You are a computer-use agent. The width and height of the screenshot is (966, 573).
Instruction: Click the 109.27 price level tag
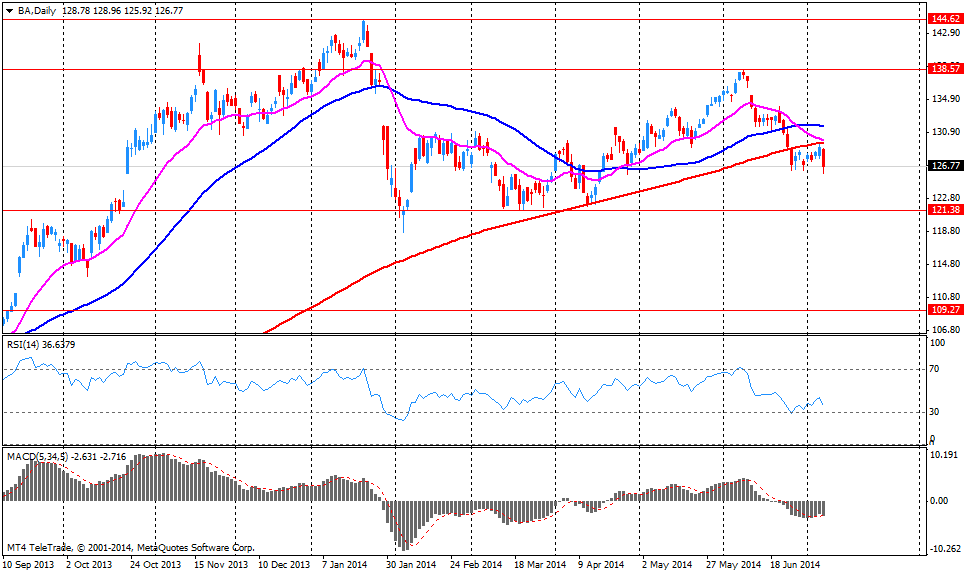[x=944, y=310]
